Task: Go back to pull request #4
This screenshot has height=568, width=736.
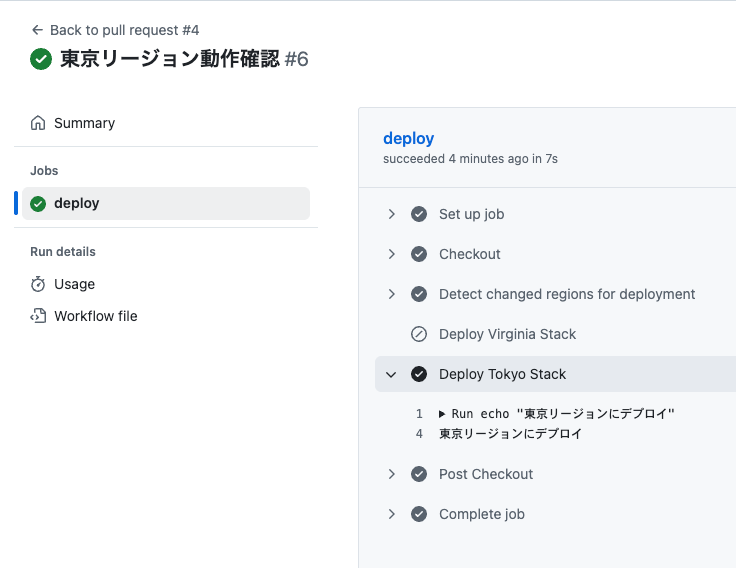Action: click(x=124, y=30)
